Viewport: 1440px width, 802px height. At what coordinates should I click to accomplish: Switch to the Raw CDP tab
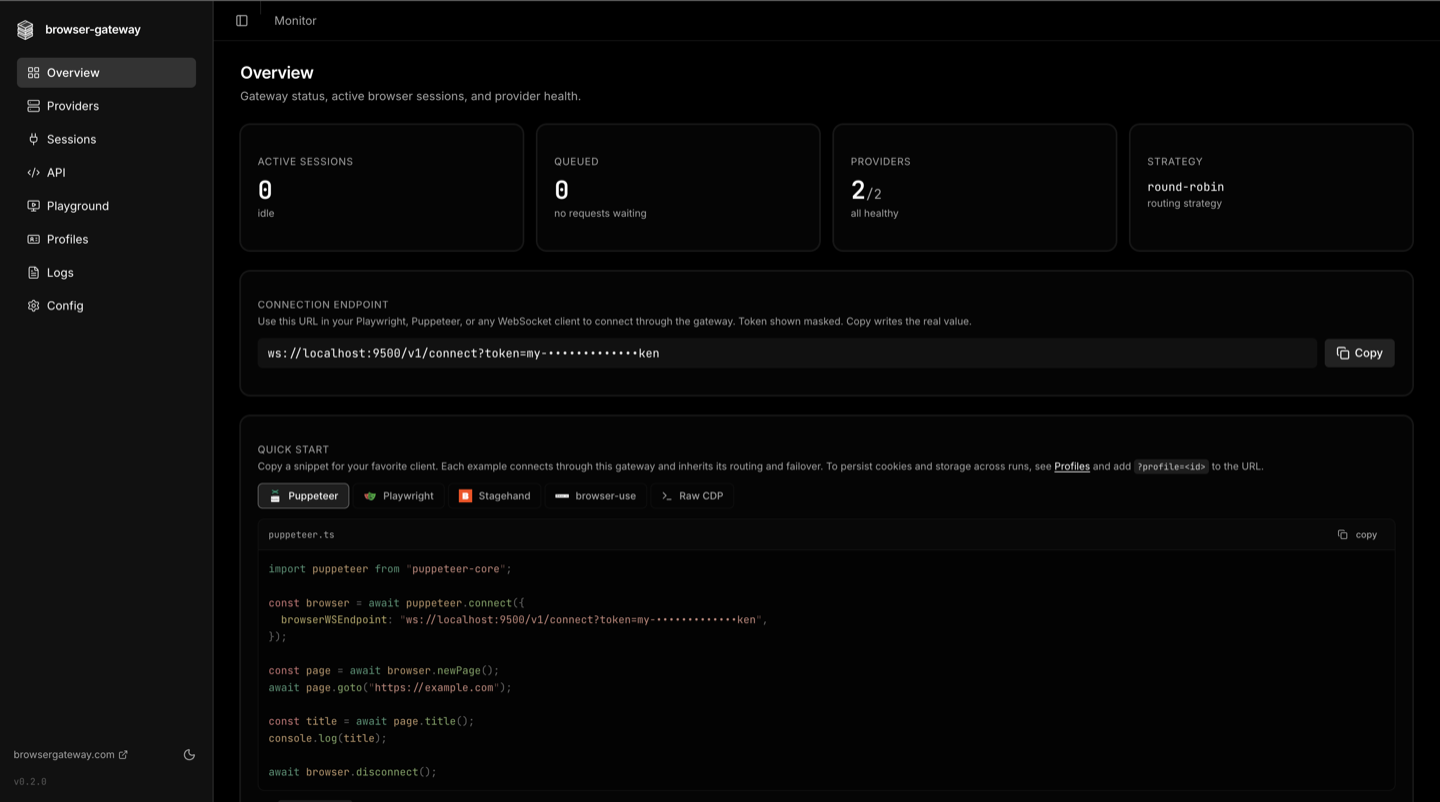click(x=692, y=496)
